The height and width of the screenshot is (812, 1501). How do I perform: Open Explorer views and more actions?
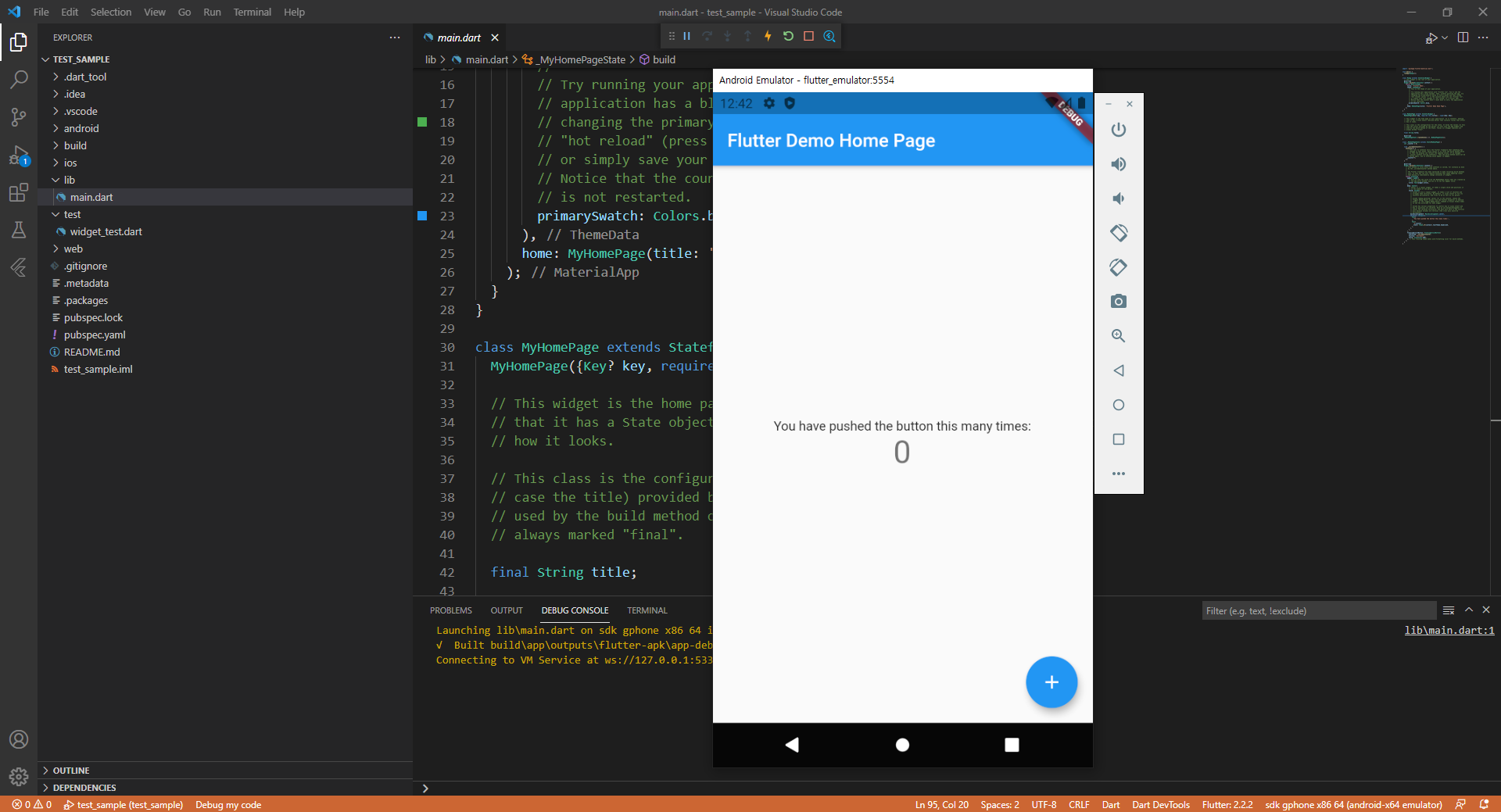point(395,38)
